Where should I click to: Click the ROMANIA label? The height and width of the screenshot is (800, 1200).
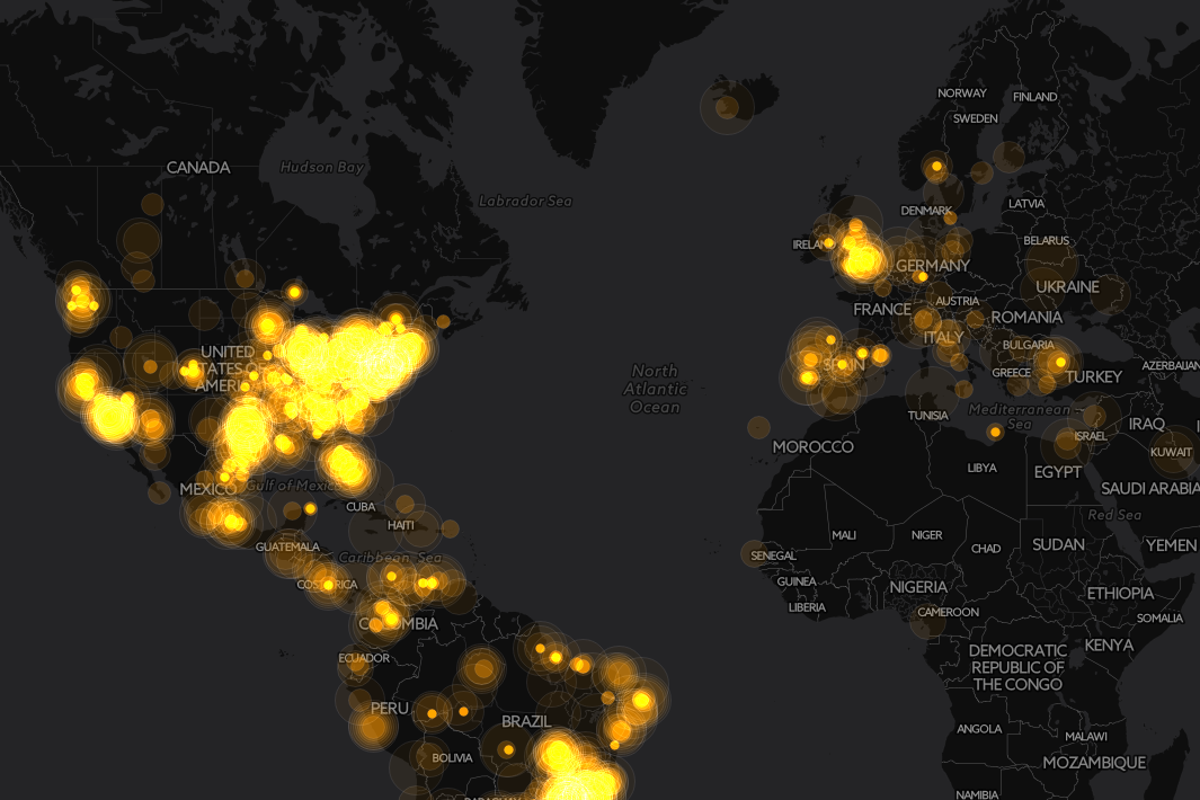(x=1026, y=317)
